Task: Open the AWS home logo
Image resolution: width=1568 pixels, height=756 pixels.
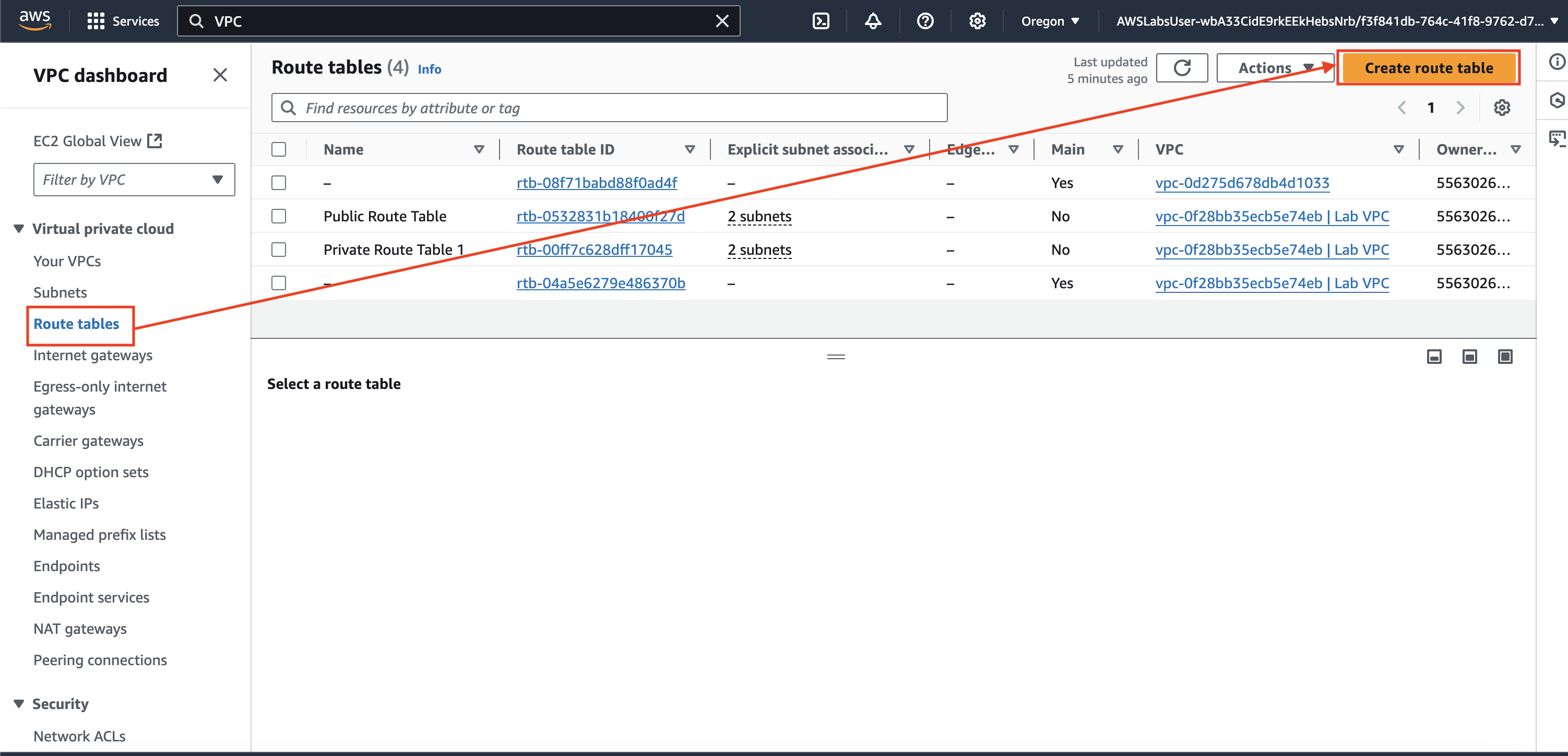Action: tap(34, 20)
